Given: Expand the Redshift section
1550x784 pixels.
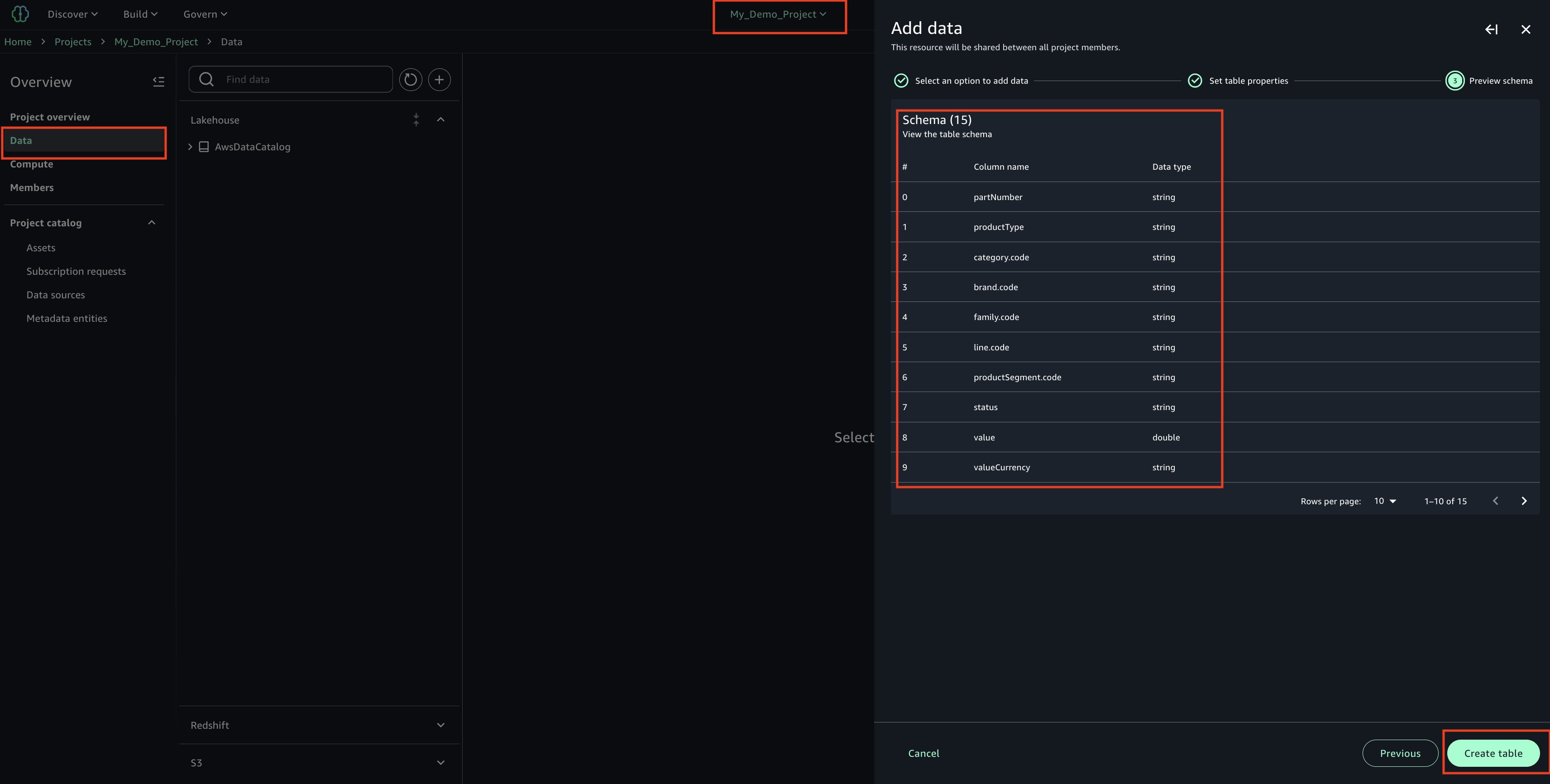Looking at the screenshot, I should click(x=440, y=725).
